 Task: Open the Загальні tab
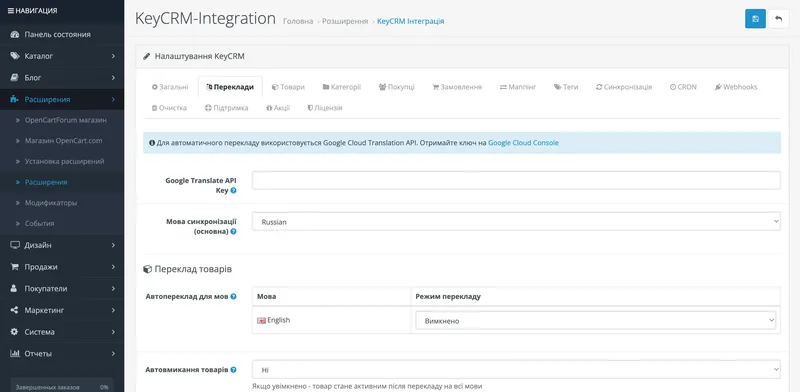coord(170,87)
